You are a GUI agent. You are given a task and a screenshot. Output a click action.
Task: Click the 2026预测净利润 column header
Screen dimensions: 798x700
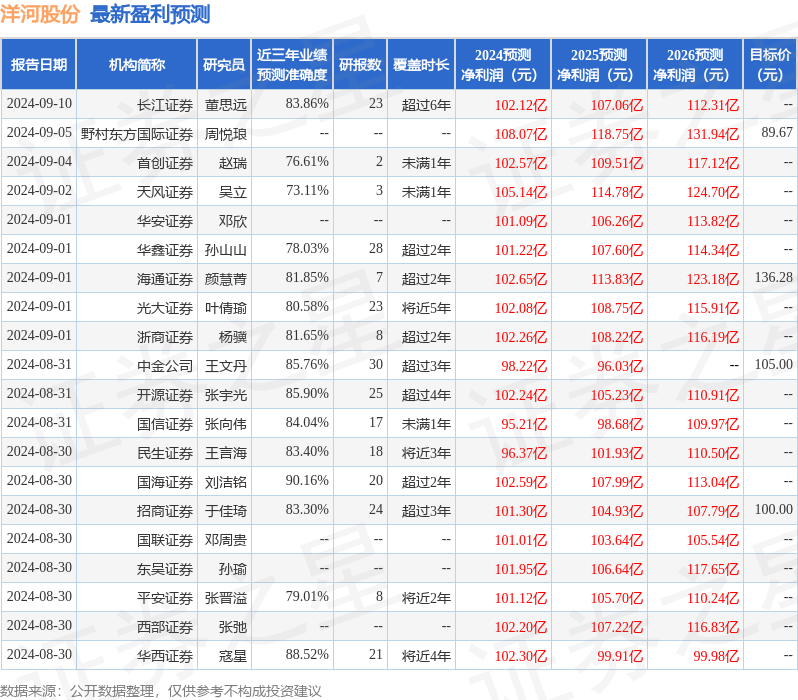tap(695, 65)
